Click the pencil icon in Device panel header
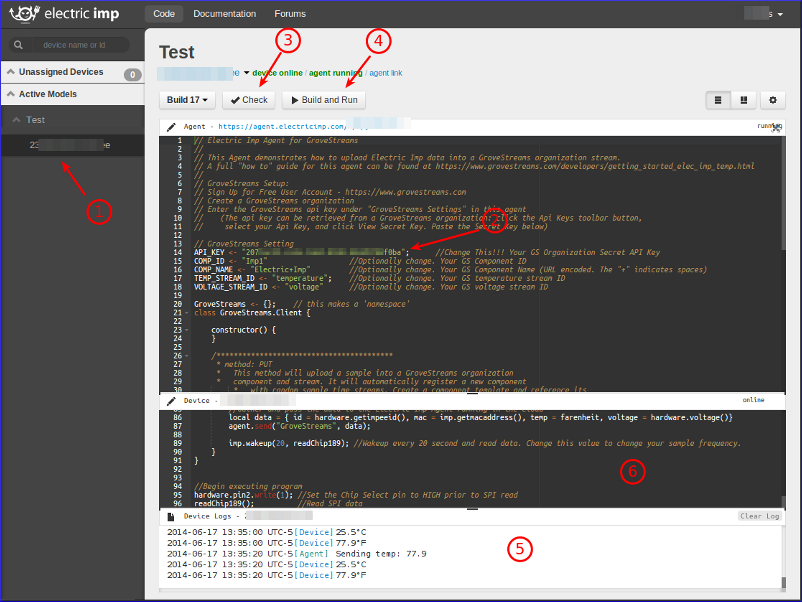This screenshot has width=802, height=602. coord(171,400)
